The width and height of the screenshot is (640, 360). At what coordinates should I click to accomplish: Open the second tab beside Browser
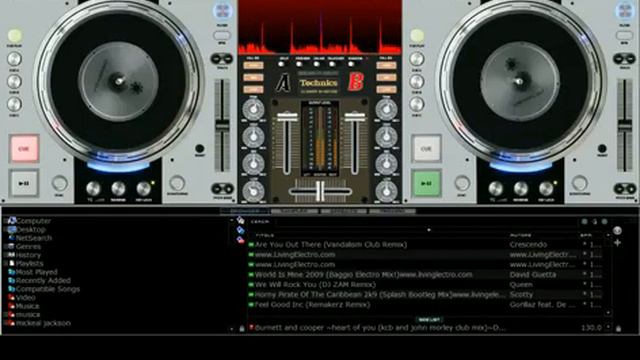click(295, 211)
